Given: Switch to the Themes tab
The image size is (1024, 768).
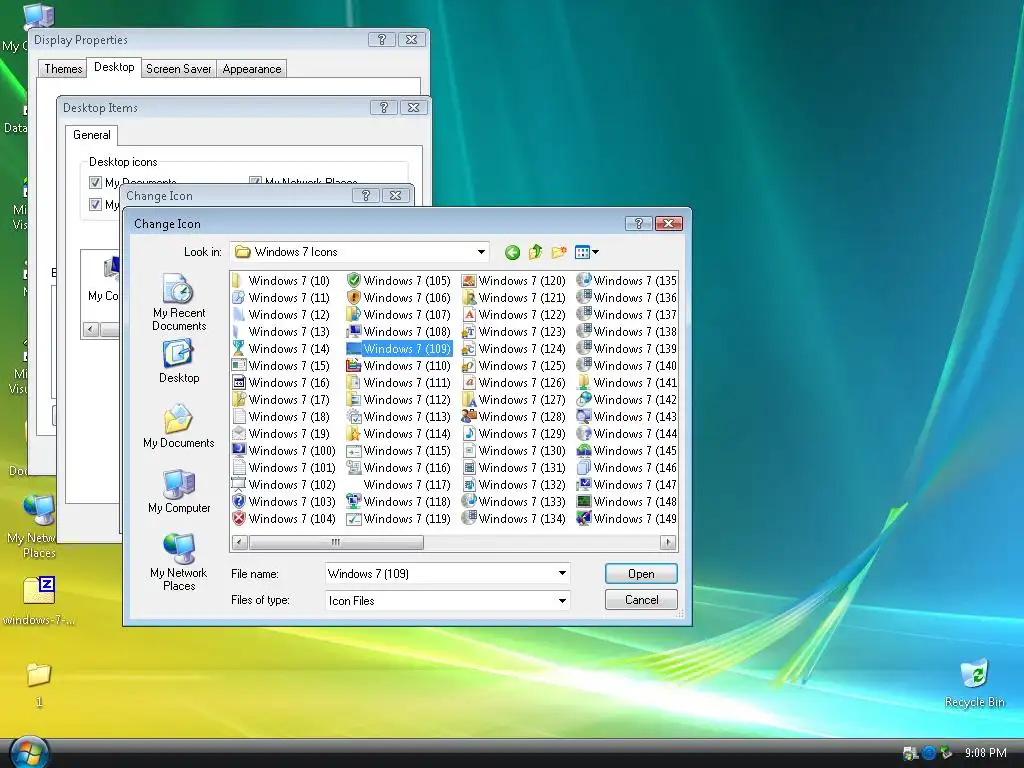Looking at the screenshot, I should coord(63,69).
